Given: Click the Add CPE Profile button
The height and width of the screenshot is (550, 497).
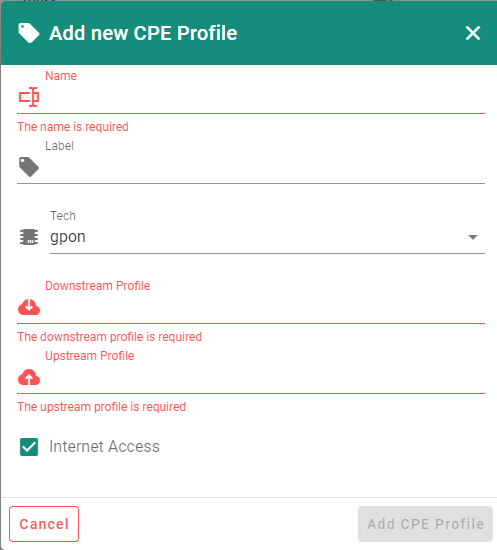Looking at the screenshot, I should [x=425, y=524].
